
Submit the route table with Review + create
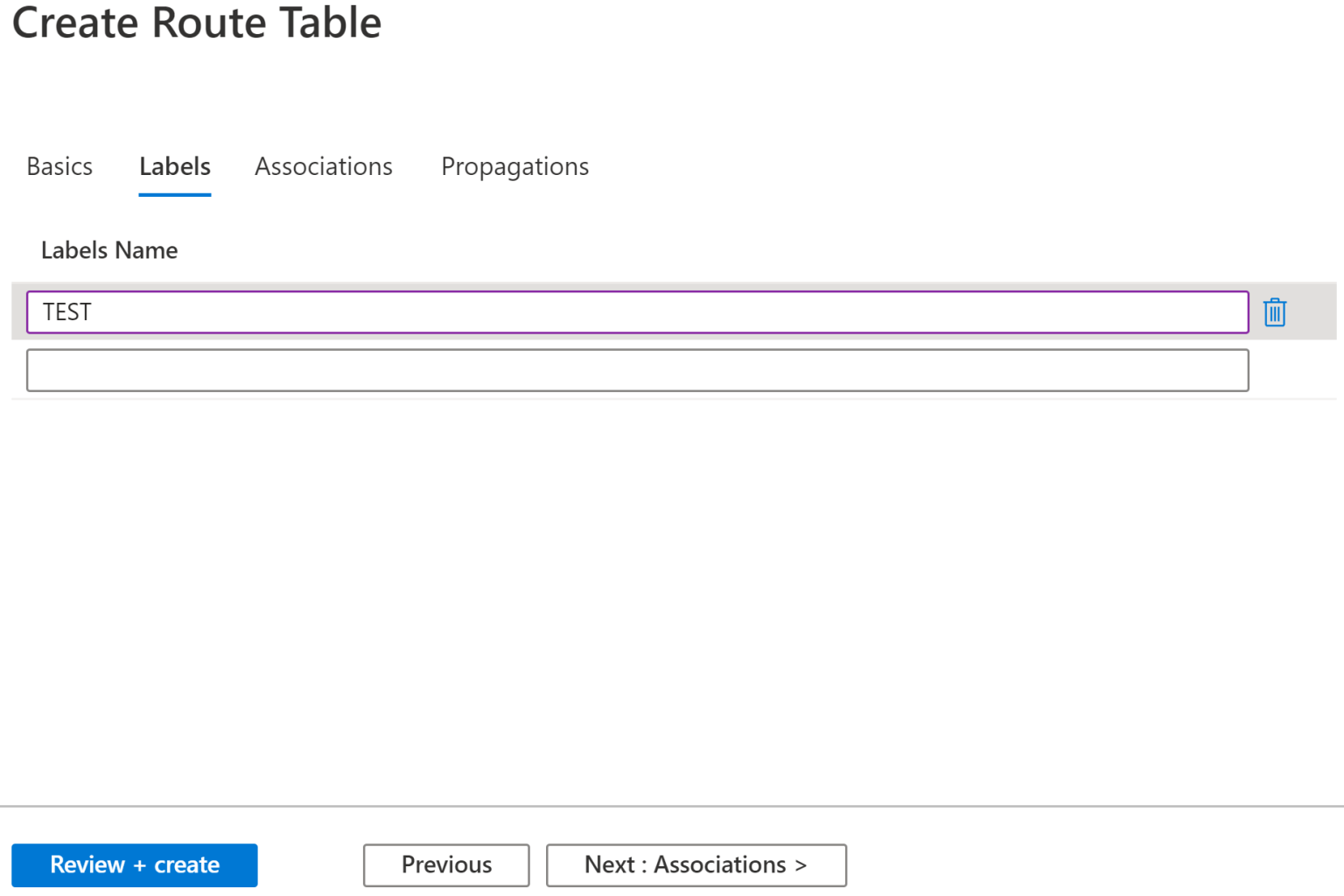click(x=134, y=864)
